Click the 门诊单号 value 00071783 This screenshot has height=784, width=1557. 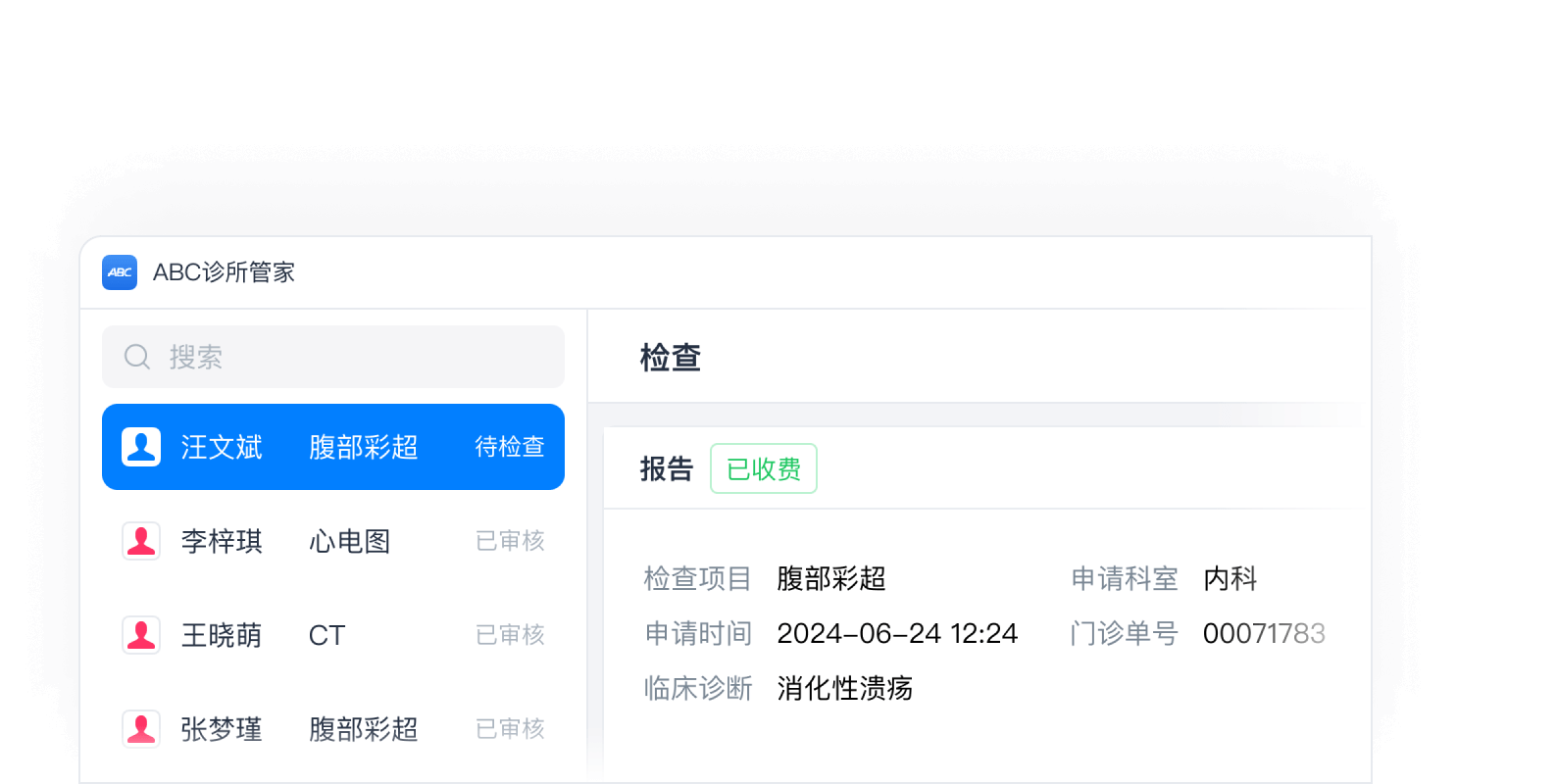click(1263, 634)
